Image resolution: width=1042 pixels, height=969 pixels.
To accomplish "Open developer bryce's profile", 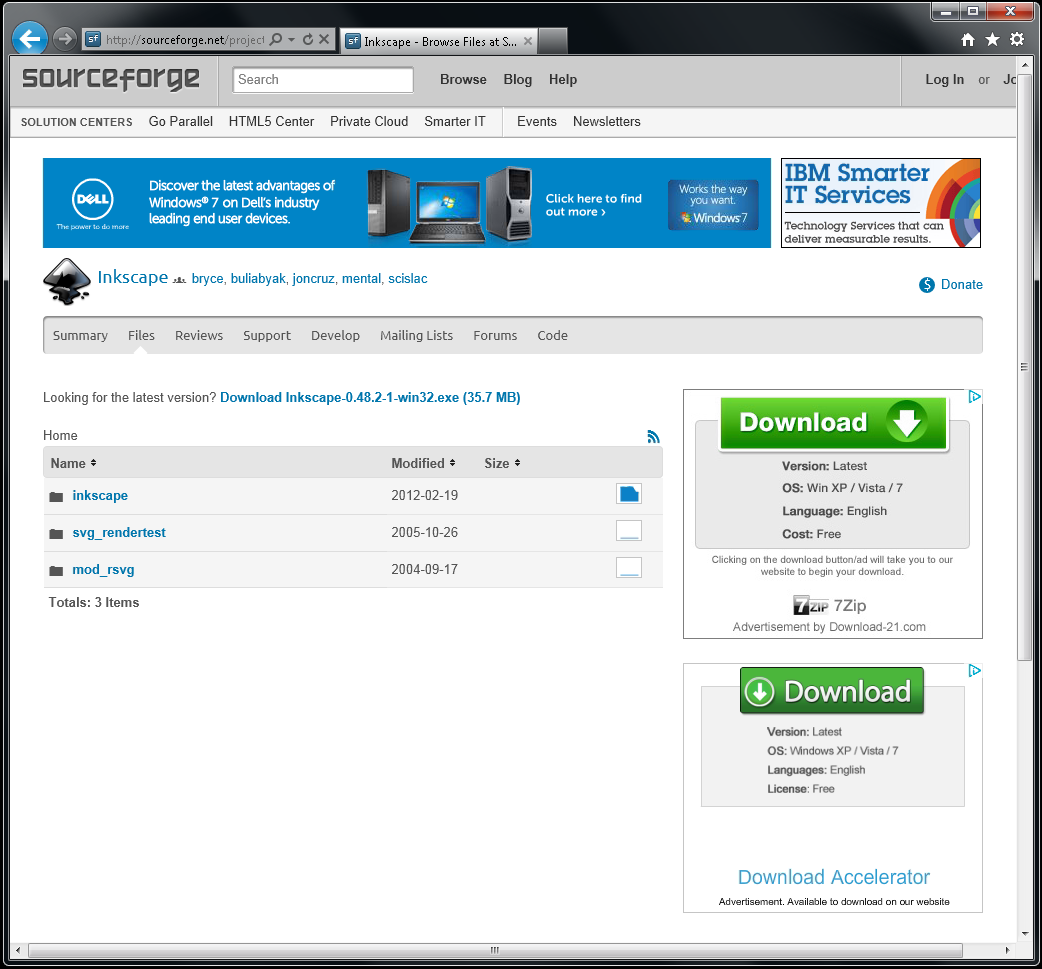I will [207, 278].
